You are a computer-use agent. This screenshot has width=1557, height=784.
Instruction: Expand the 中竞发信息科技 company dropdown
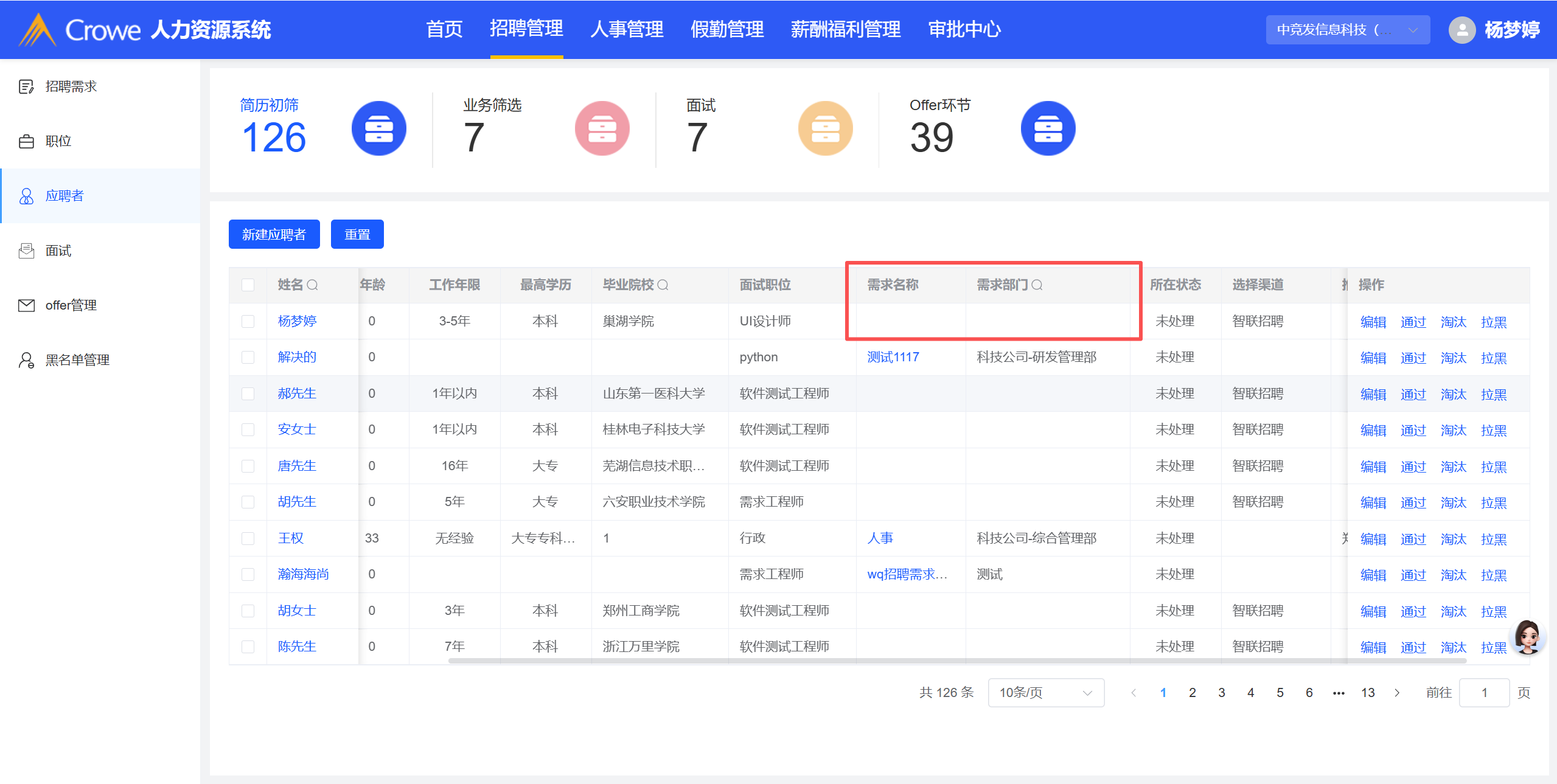tap(1347, 30)
